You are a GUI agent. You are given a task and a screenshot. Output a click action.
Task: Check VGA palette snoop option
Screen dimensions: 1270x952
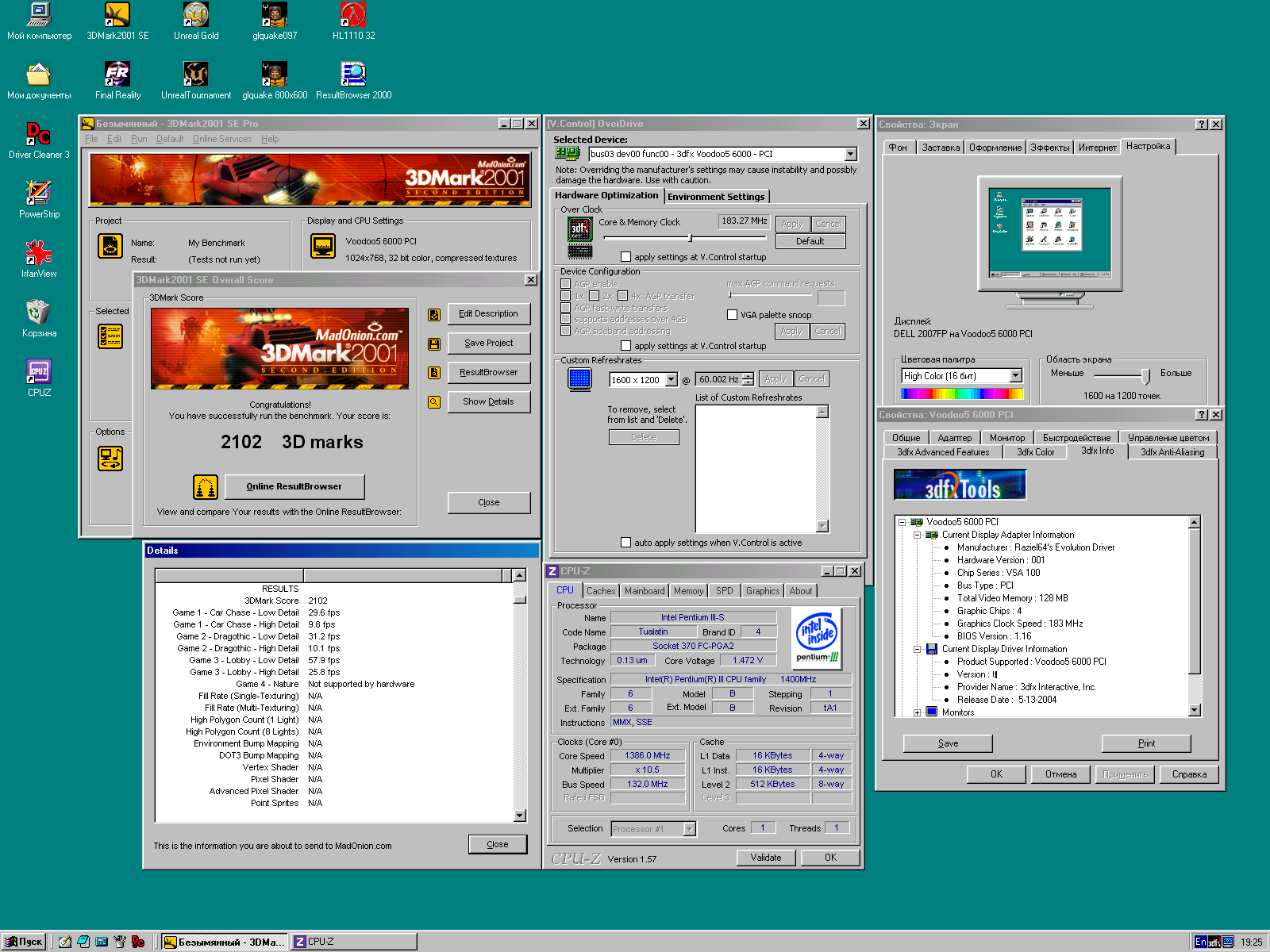pos(732,315)
